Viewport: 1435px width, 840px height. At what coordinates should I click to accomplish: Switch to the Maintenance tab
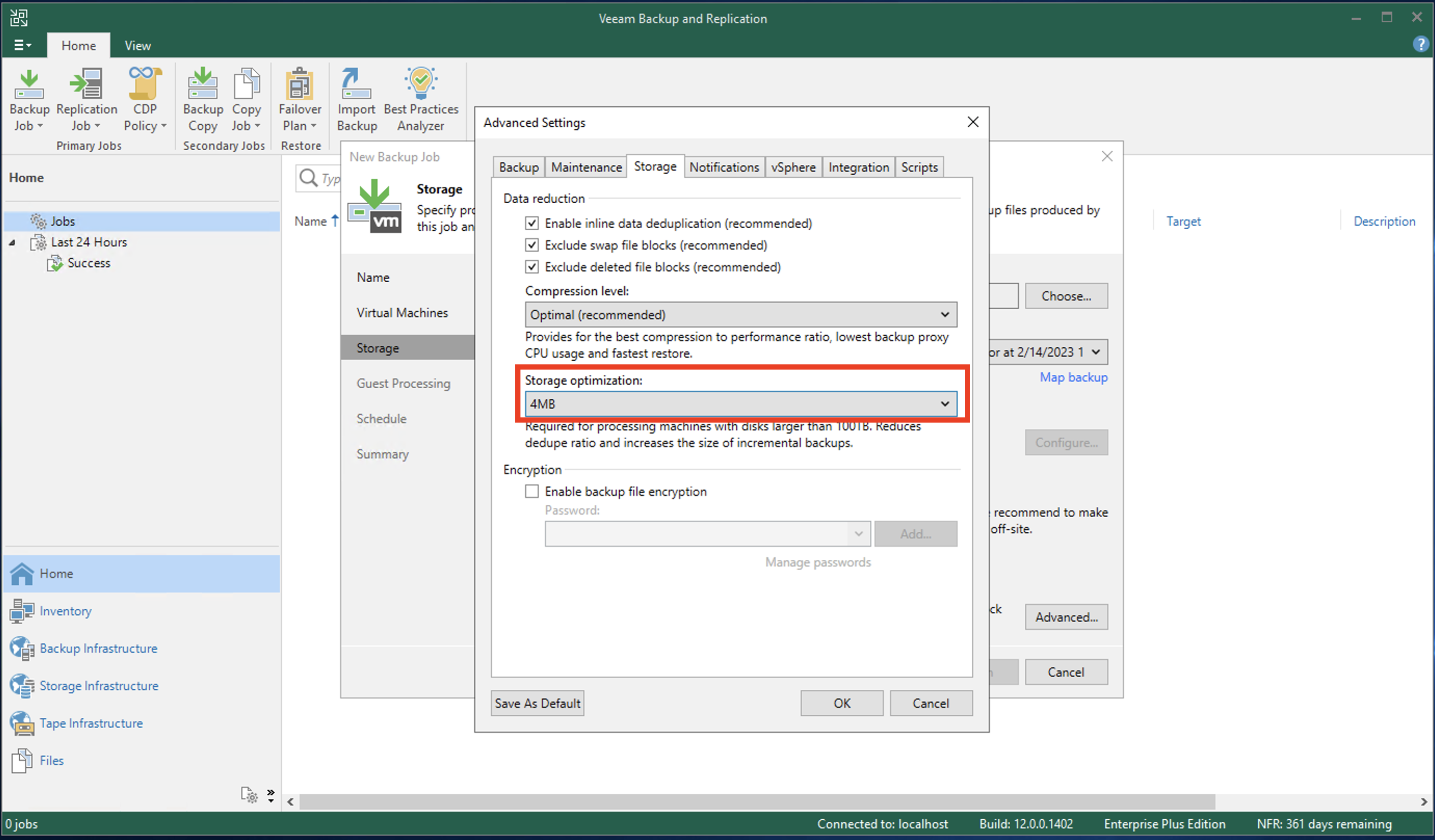tap(586, 167)
